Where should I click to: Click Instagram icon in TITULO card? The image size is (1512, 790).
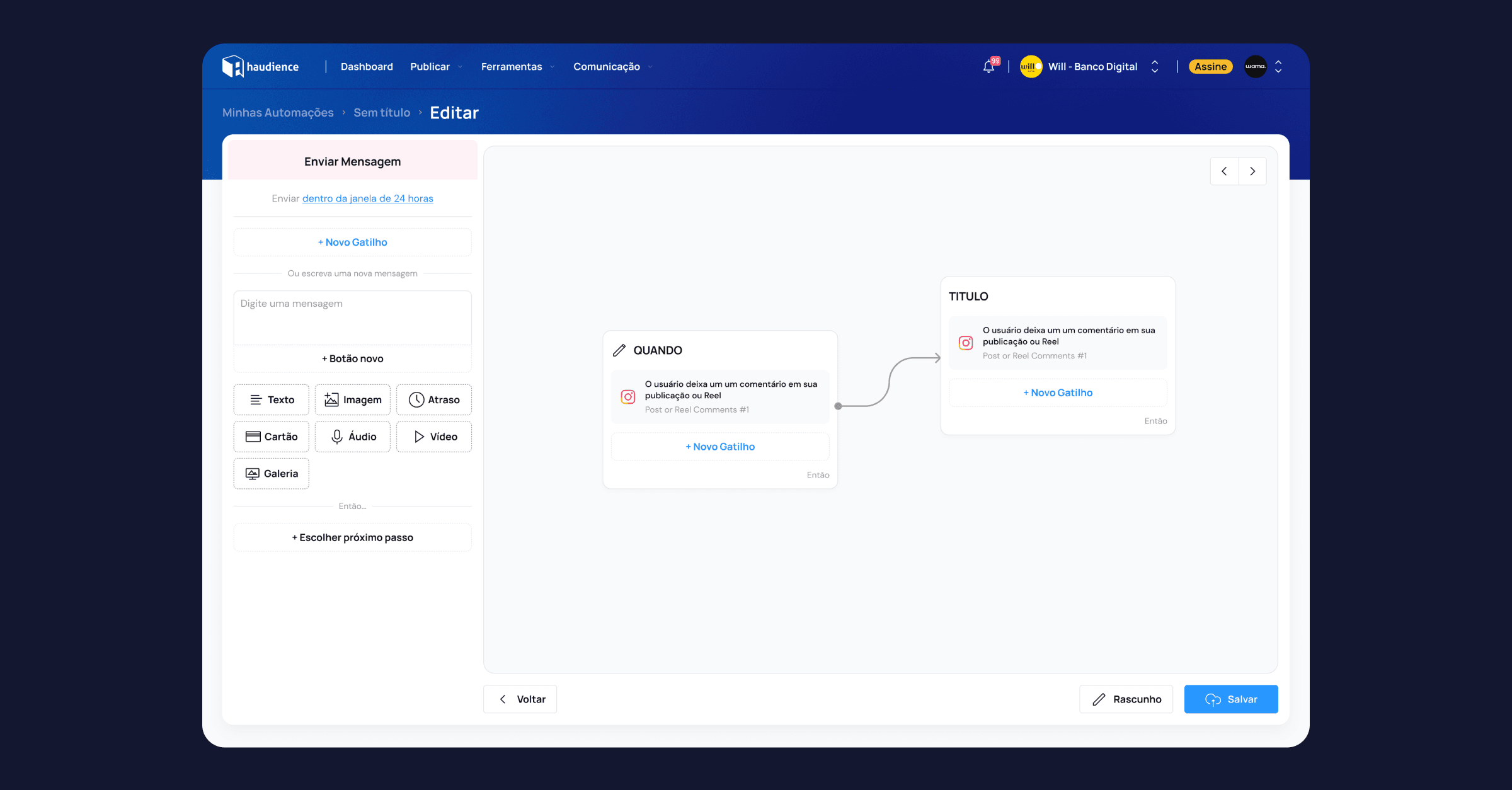click(966, 343)
